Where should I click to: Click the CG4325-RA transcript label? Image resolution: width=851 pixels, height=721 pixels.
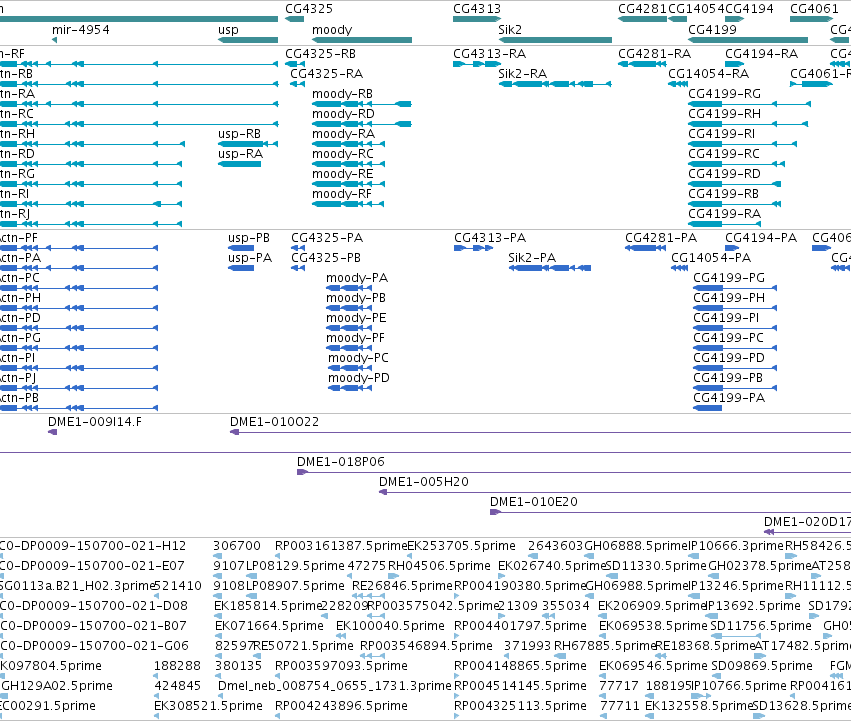click(x=327, y=74)
